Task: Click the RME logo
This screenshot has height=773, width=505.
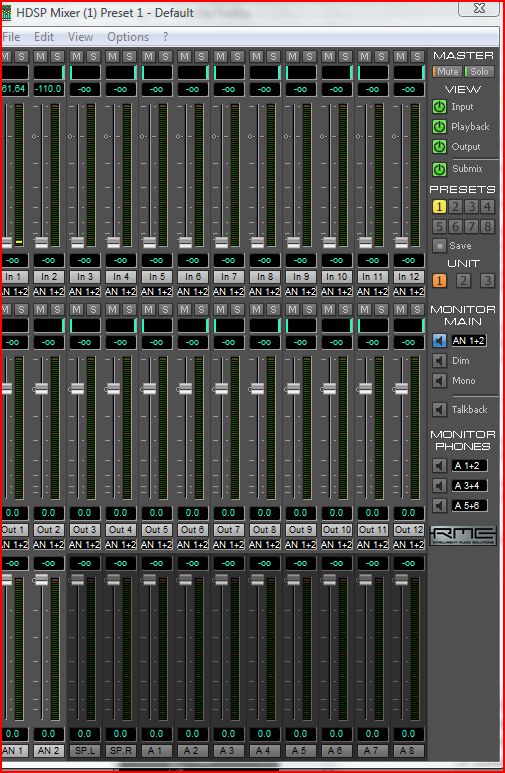Action: 463,535
